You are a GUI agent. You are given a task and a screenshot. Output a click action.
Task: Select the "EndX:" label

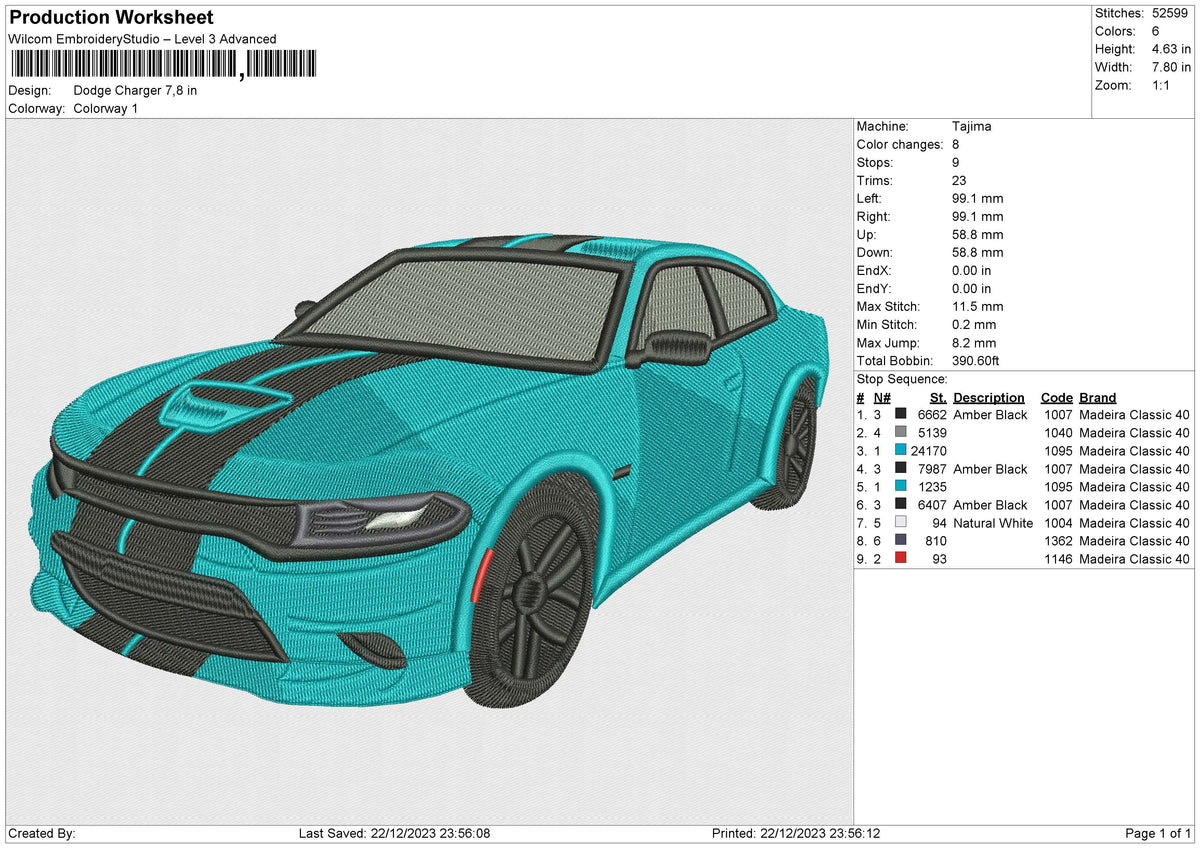874,271
